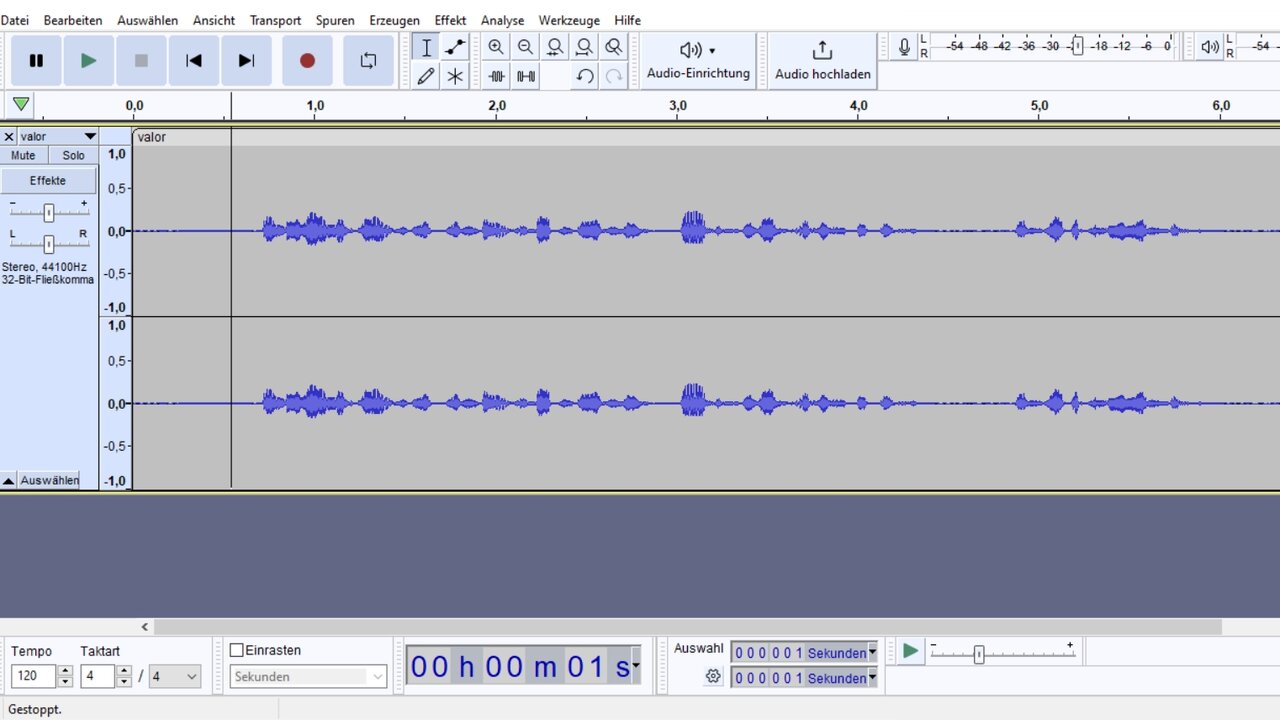
Task: Click the Trim audio outside selection icon
Action: tap(497, 76)
